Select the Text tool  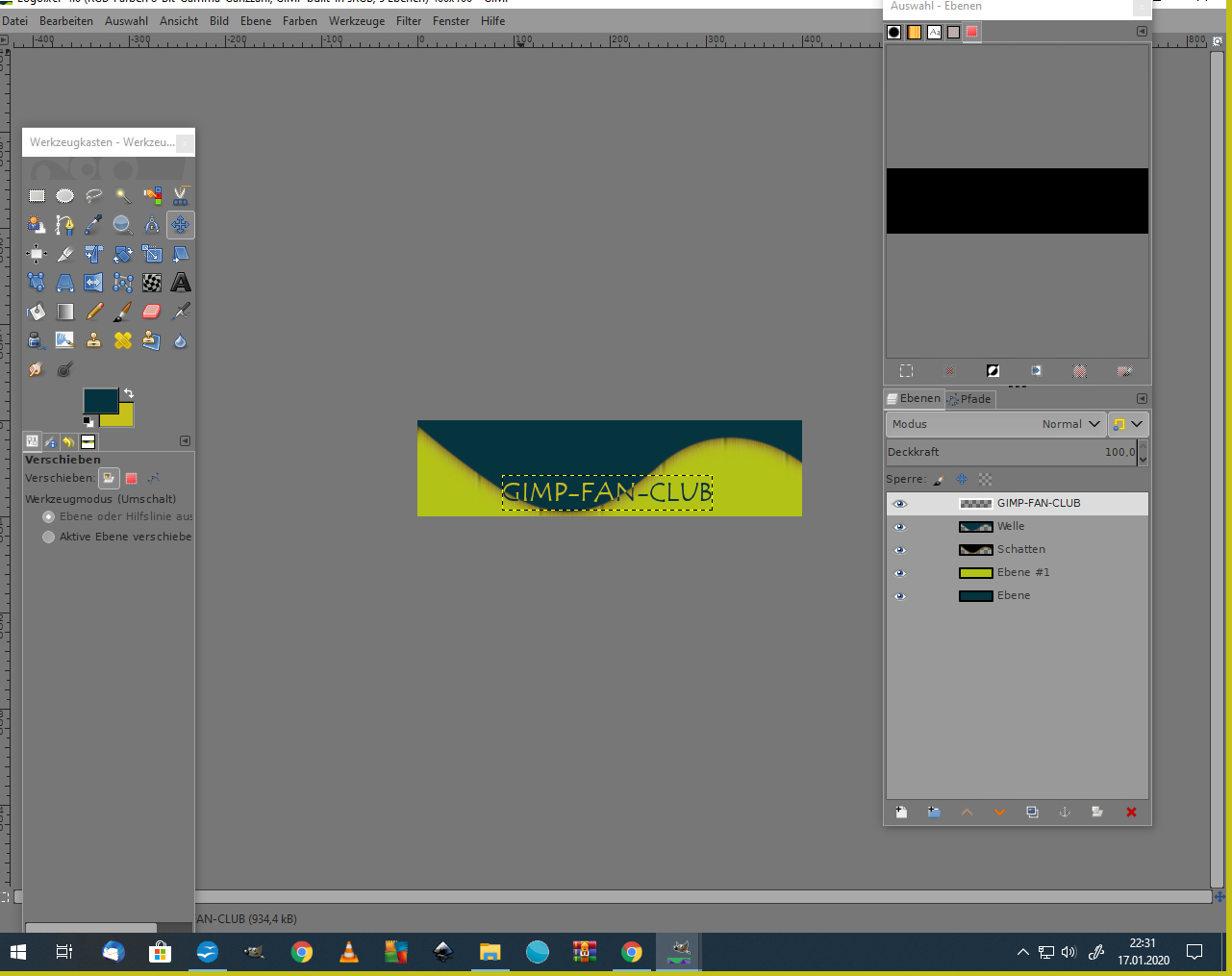[x=181, y=283]
